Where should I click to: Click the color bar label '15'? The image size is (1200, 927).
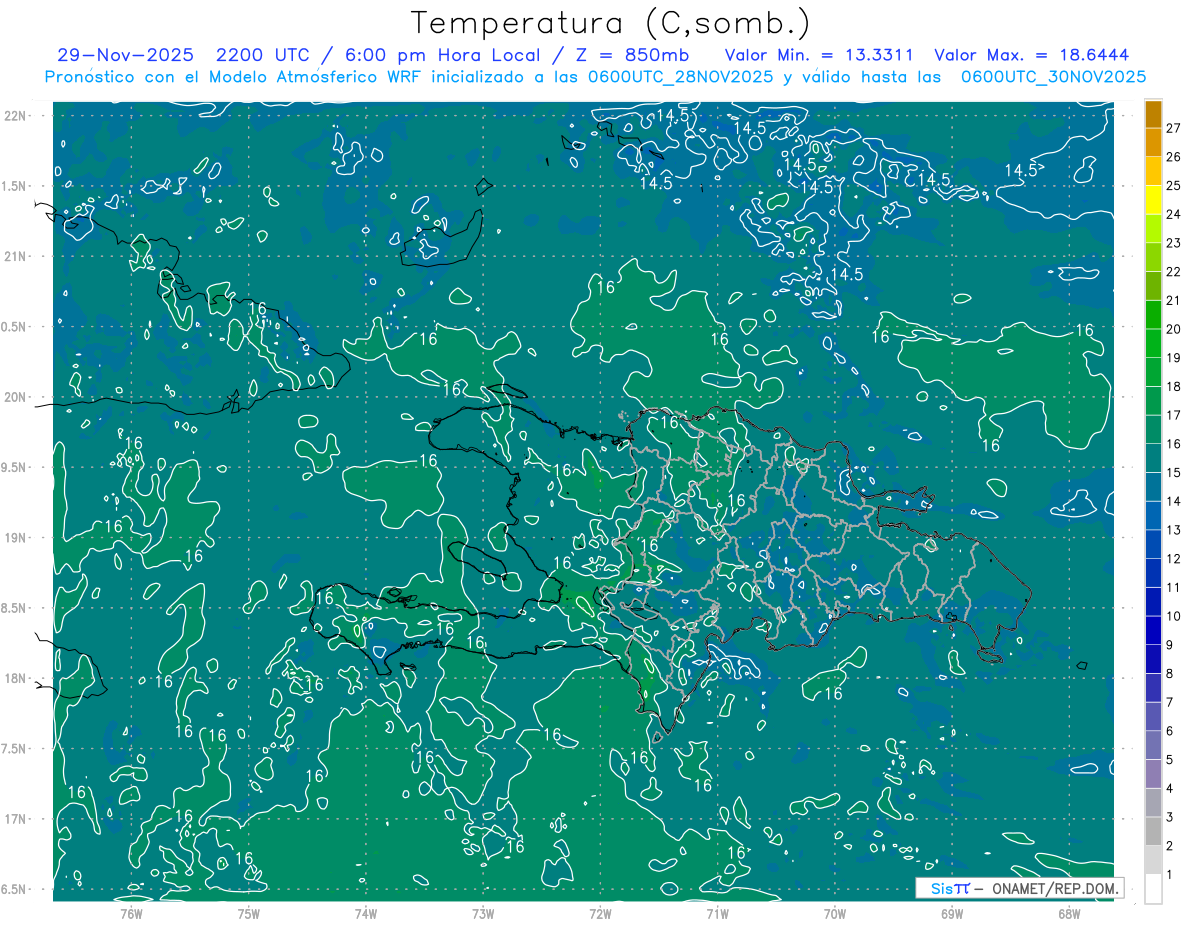[1174, 473]
